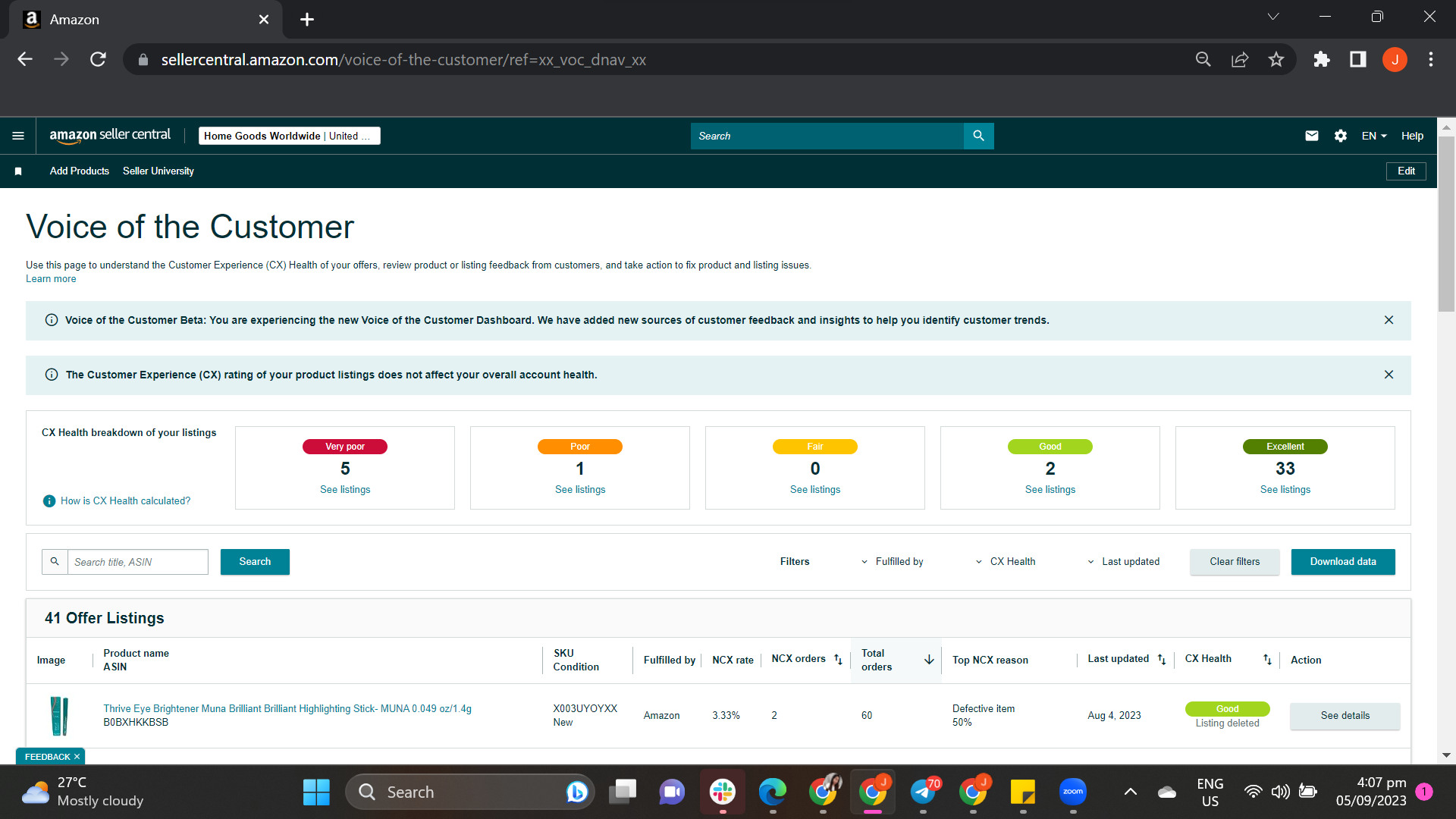
Task: Open Slack from the taskbar
Action: tap(723, 792)
